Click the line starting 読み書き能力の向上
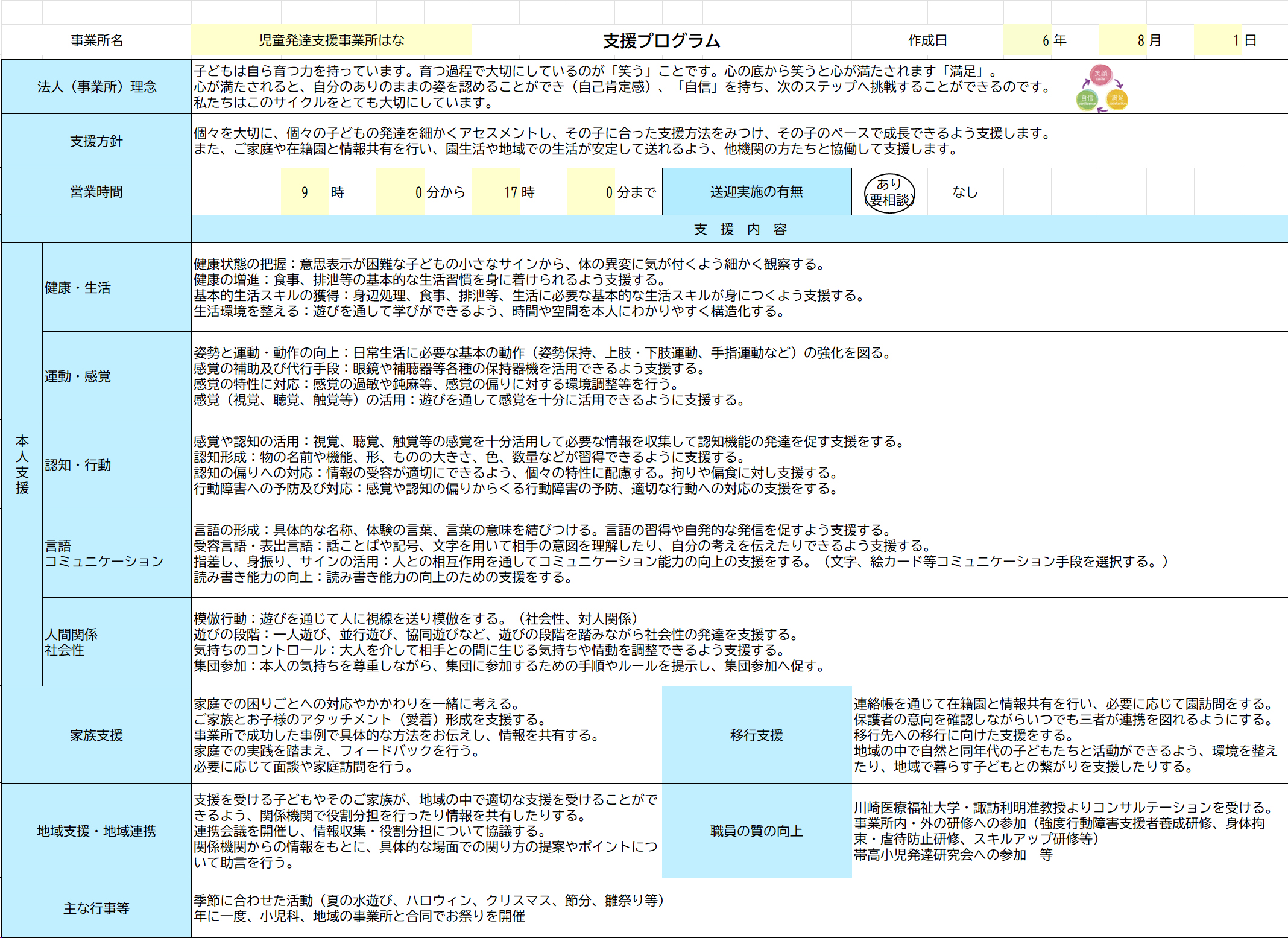 coord(384,577)
